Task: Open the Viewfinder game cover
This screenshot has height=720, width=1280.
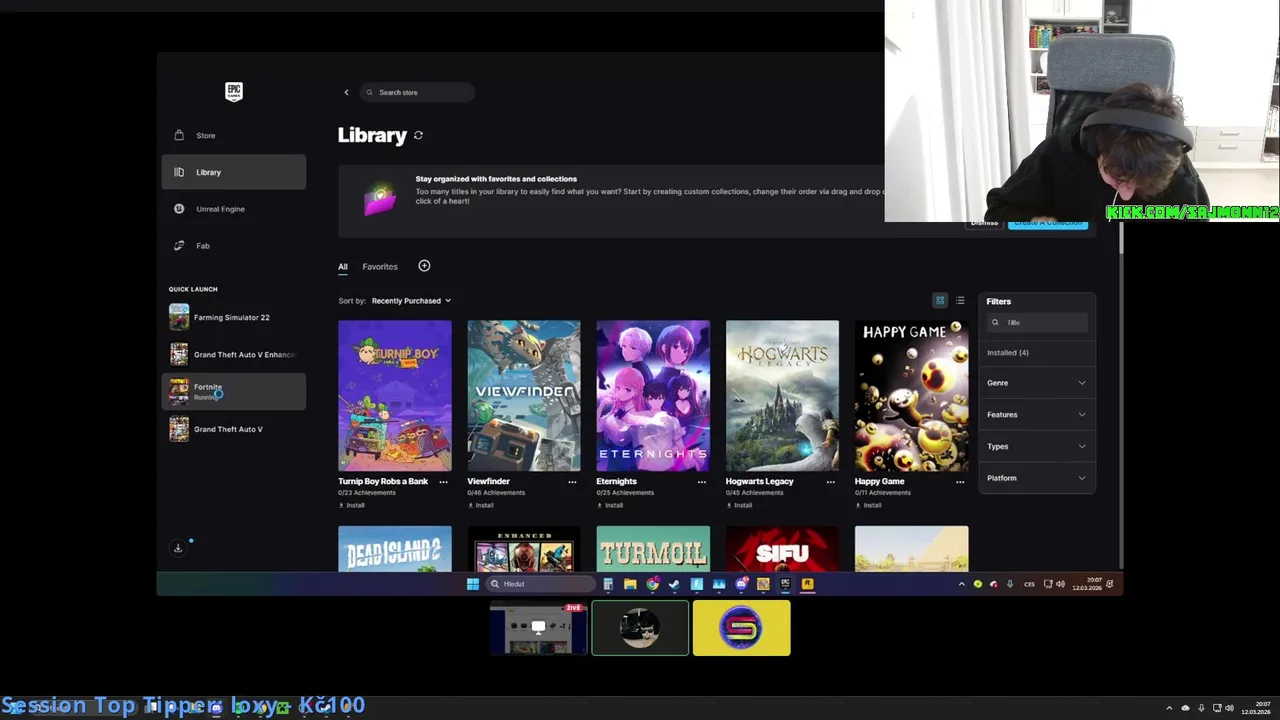Action: click(524, 395)
